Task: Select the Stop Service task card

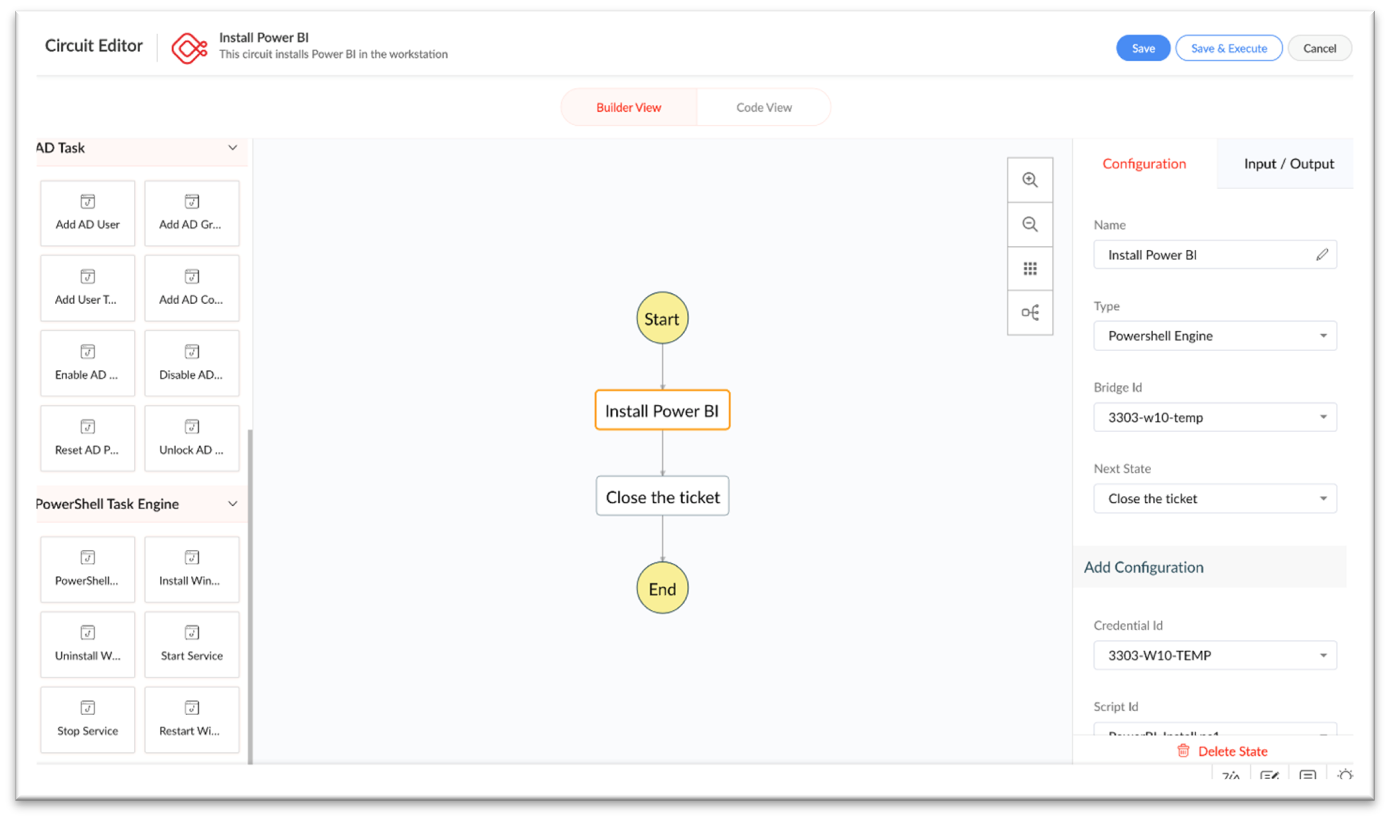Action: pos(88,720)
